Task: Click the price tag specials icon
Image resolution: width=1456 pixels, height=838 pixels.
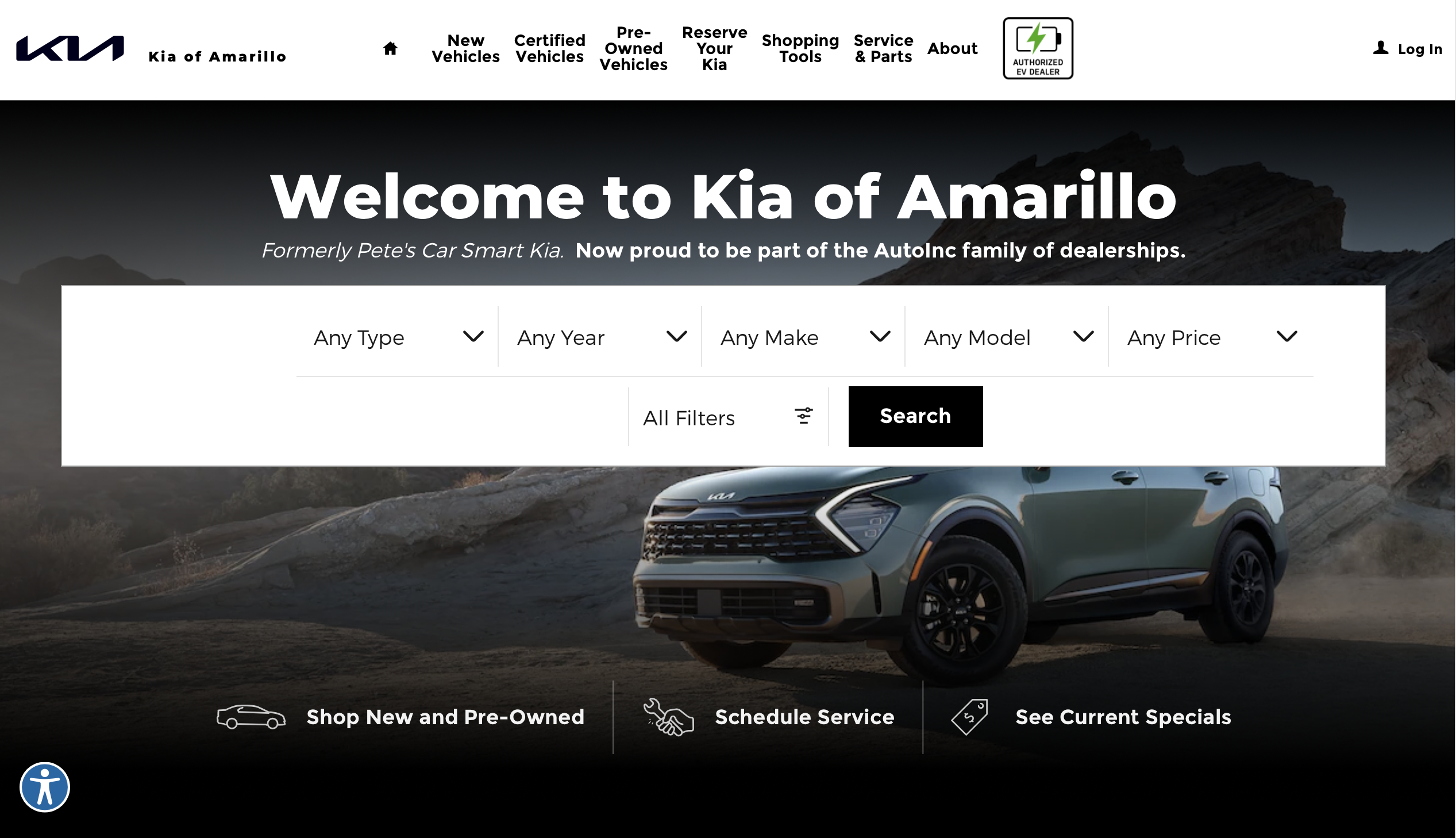Action: (970, 717)
